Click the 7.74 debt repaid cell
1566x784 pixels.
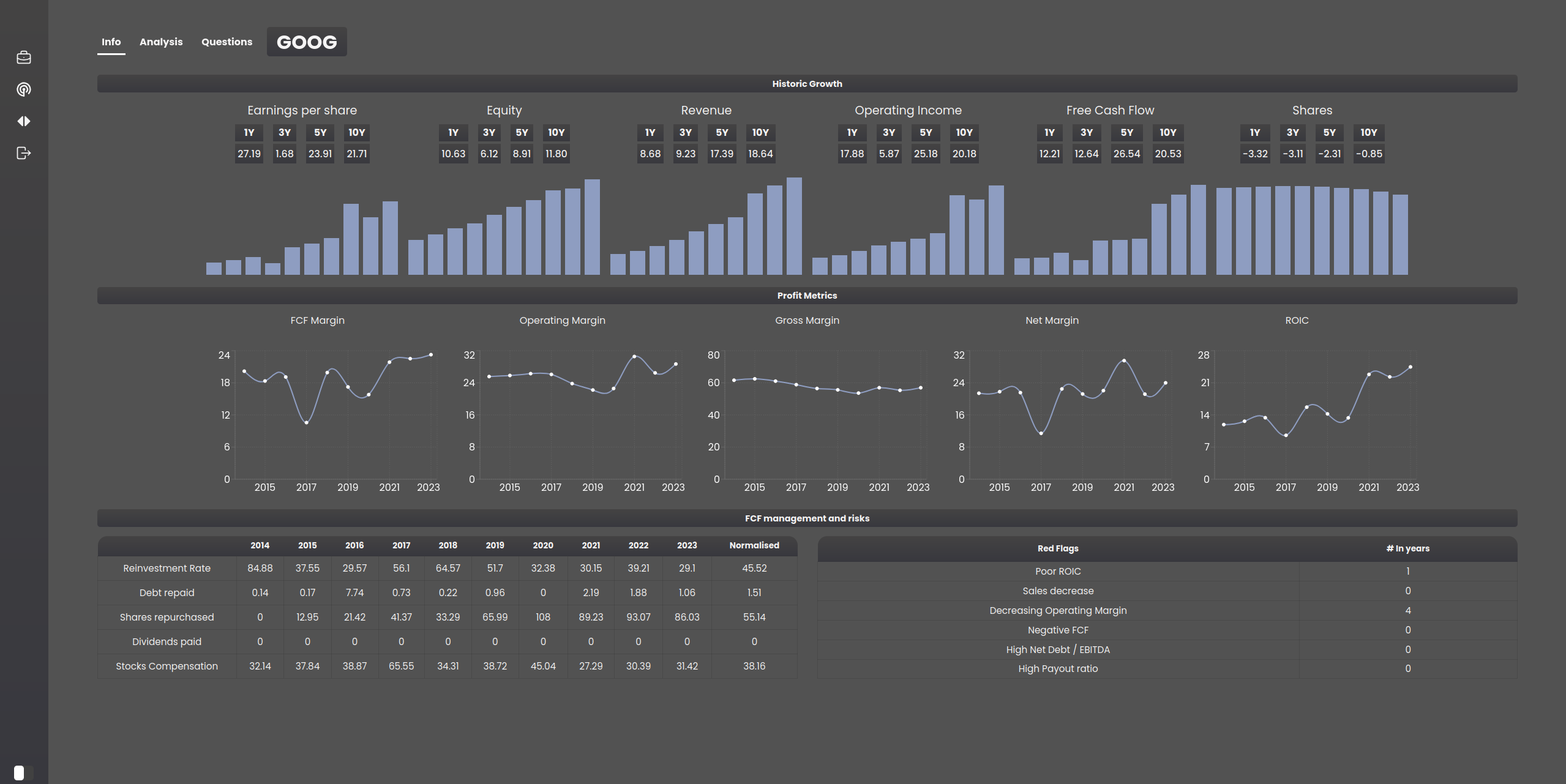(354, 592)
